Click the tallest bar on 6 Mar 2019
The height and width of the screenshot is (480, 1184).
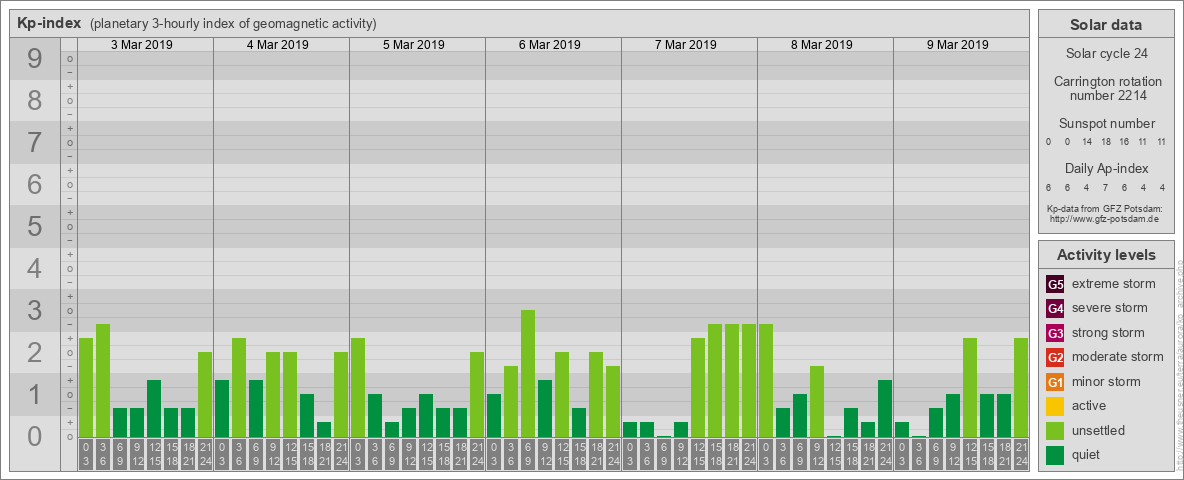pos(528,374)
